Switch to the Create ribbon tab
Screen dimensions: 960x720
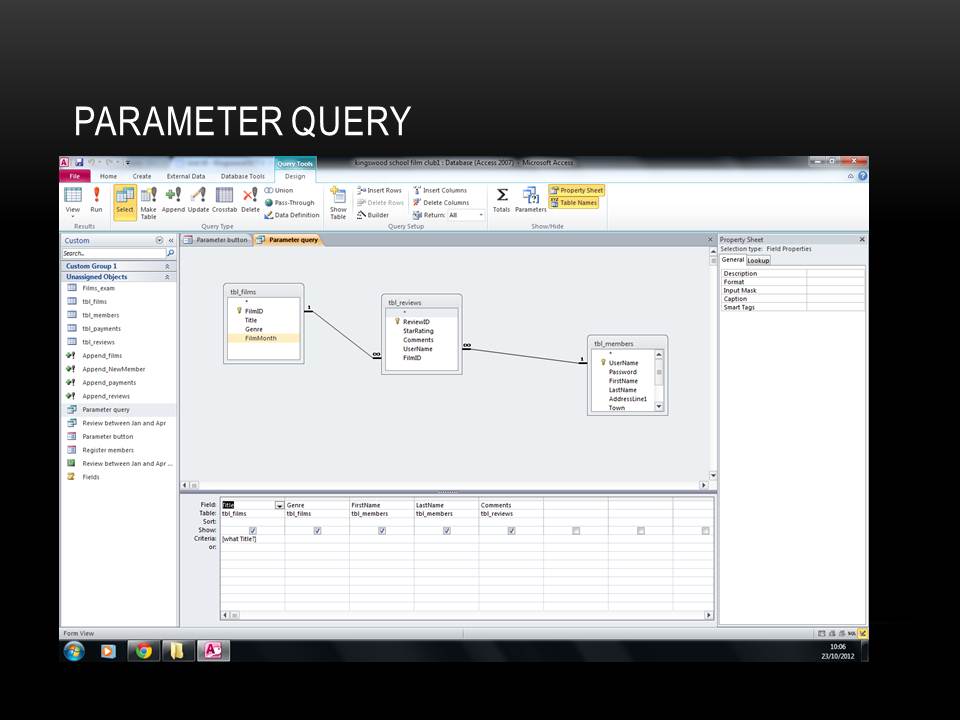[142, 176]
